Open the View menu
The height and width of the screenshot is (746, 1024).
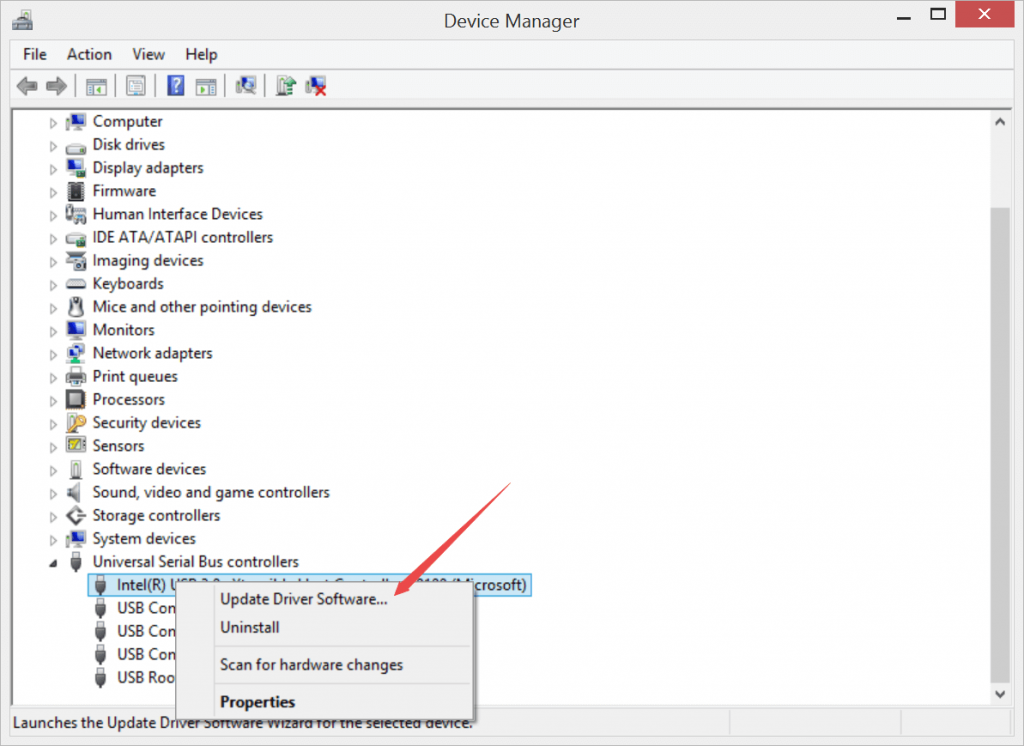point(148,54)
